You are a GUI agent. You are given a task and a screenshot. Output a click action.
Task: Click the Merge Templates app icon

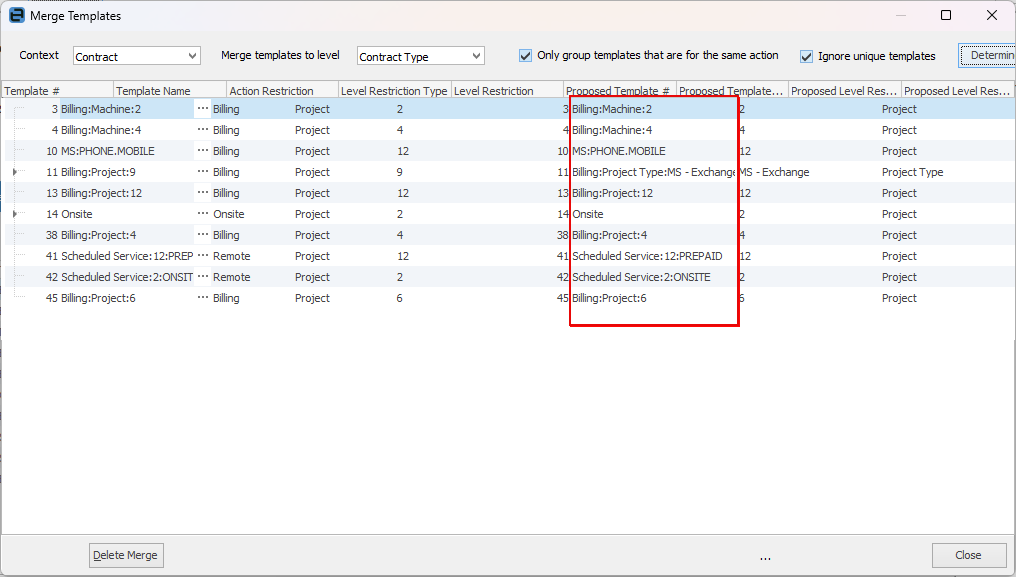pos(17,16)
